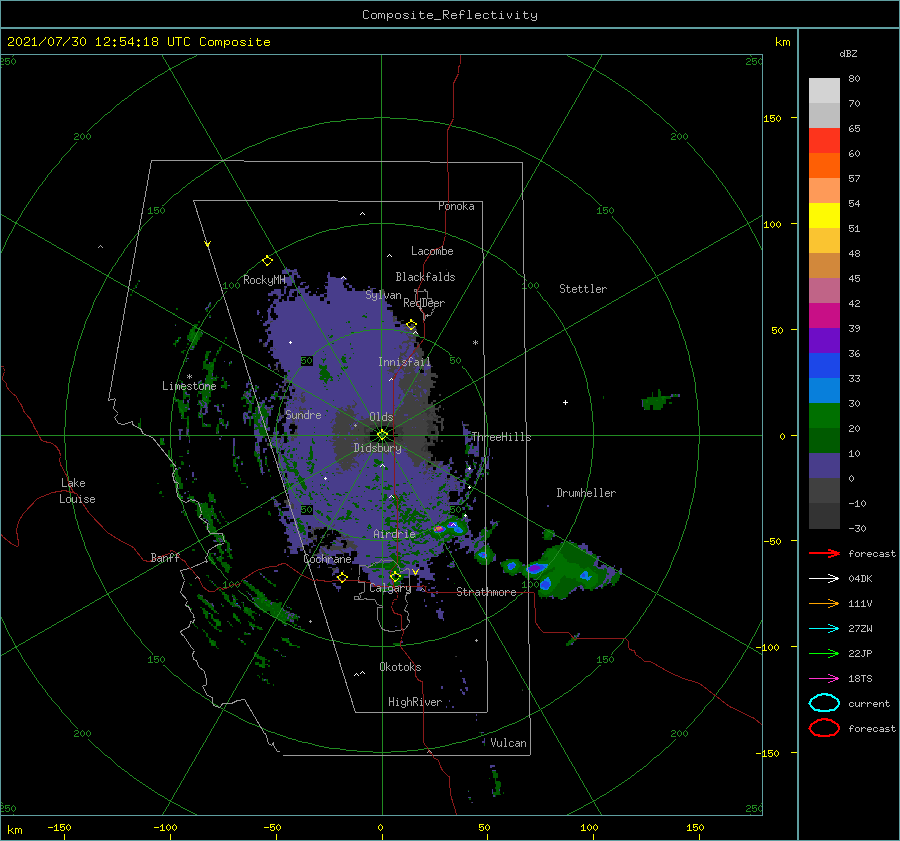Select the Lake Louise label
The width and height of the screenshot is (900, 841).
[77, 491]
